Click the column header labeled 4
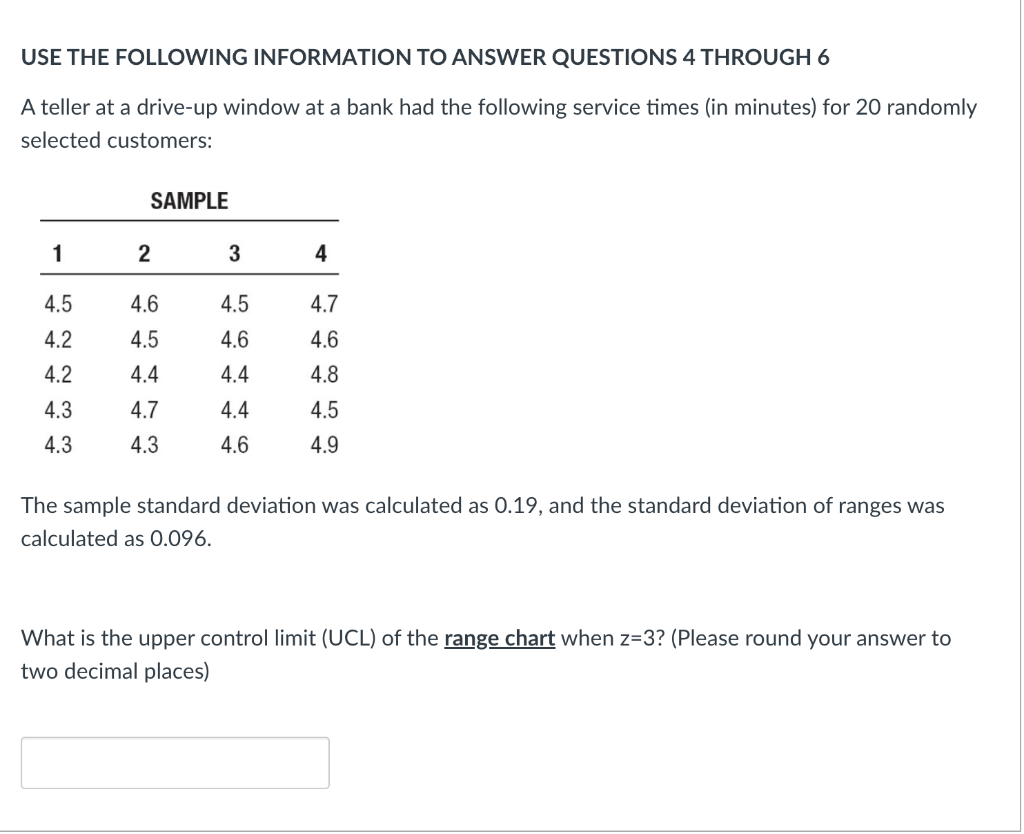Image resolution: width=1024 pixels, height=834 pixels. [x=320, y=252]
